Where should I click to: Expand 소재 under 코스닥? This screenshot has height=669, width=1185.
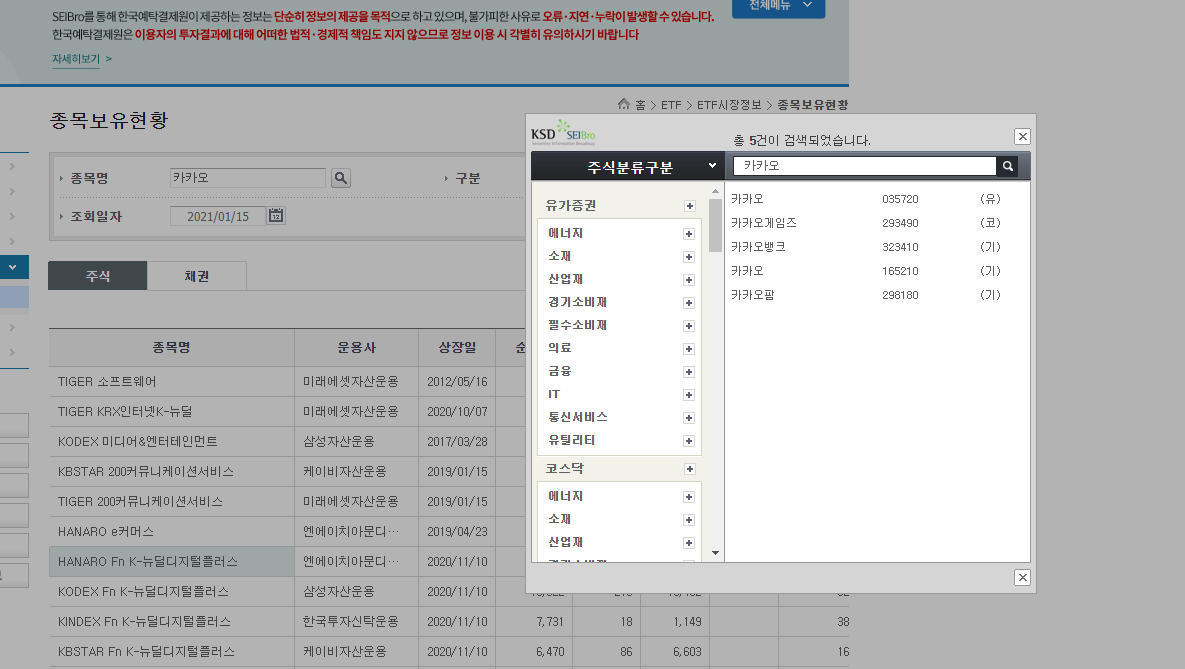point(688,519)
